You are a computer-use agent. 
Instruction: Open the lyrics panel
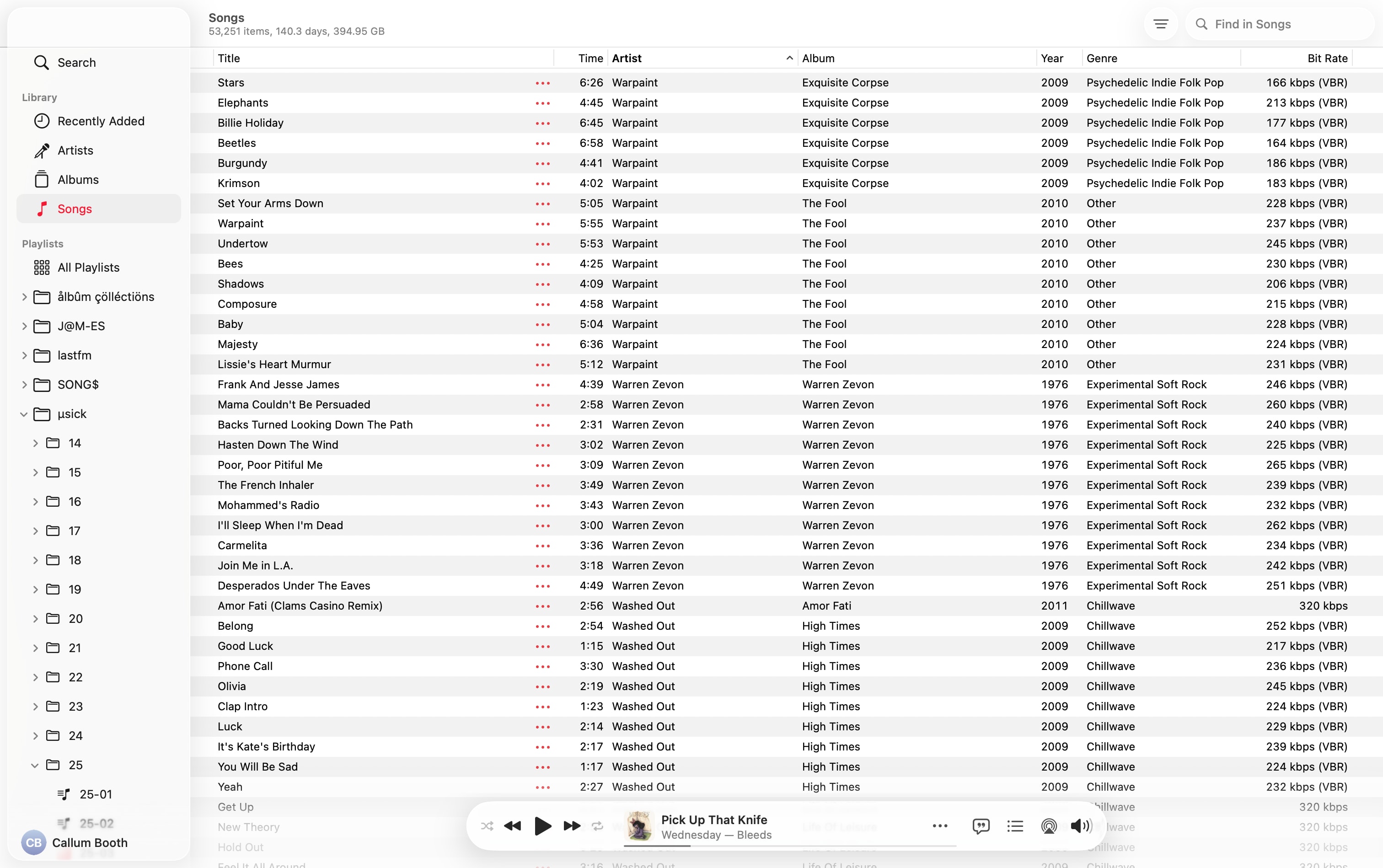(981, 826)
